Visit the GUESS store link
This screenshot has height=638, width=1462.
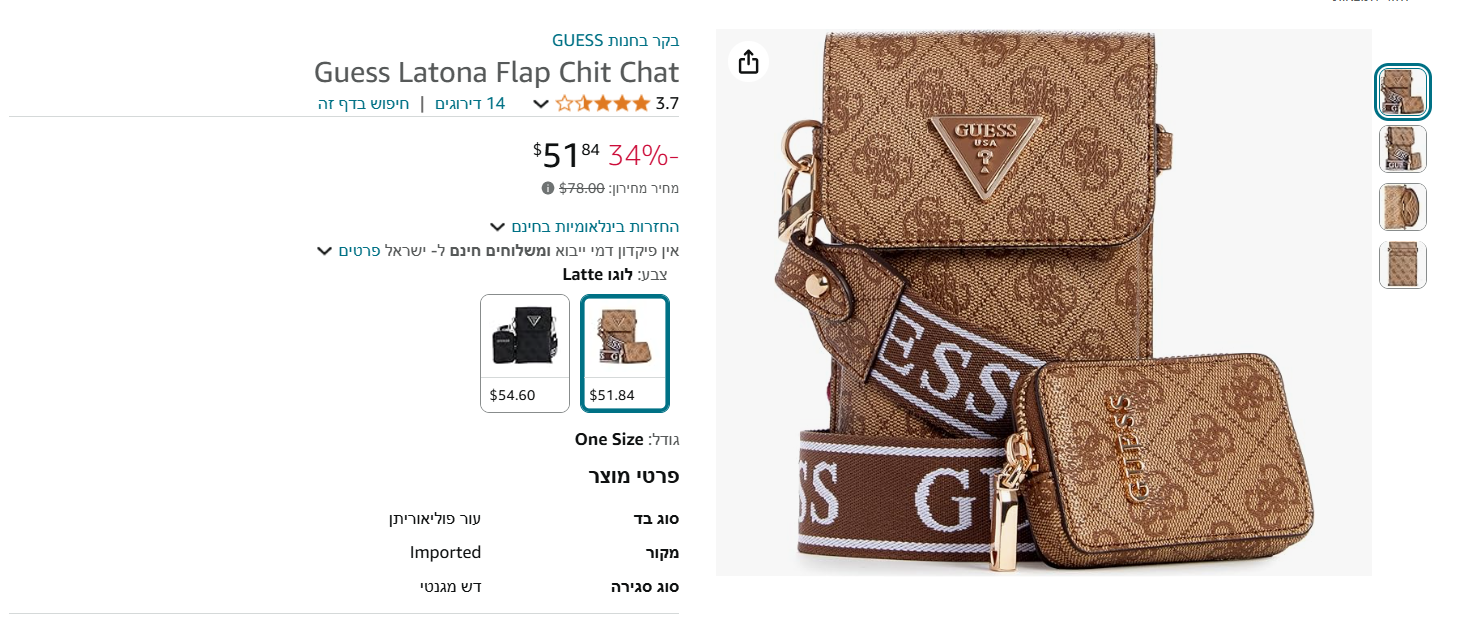click(615, 40)
